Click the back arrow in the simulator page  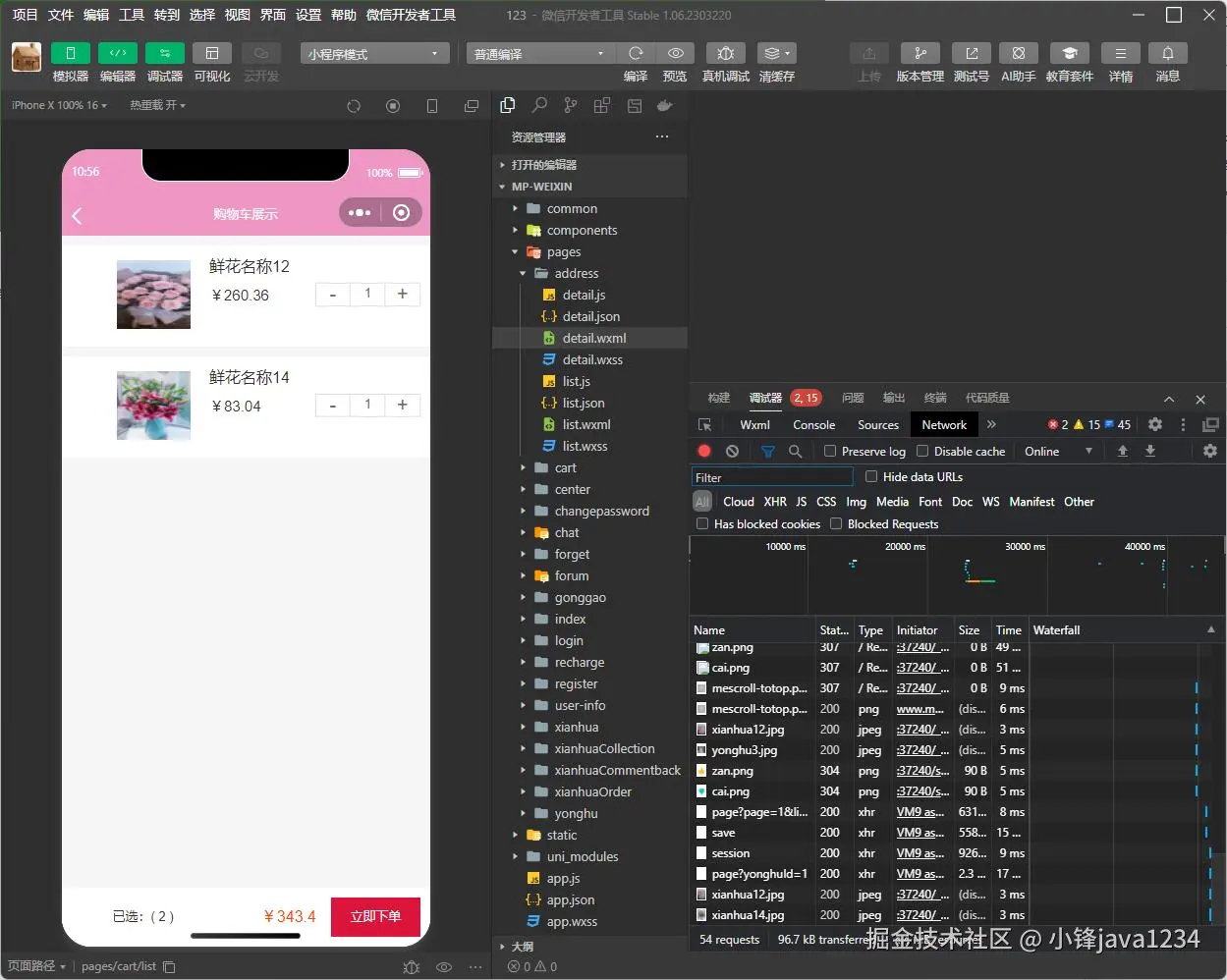click(x=78, y=215)
